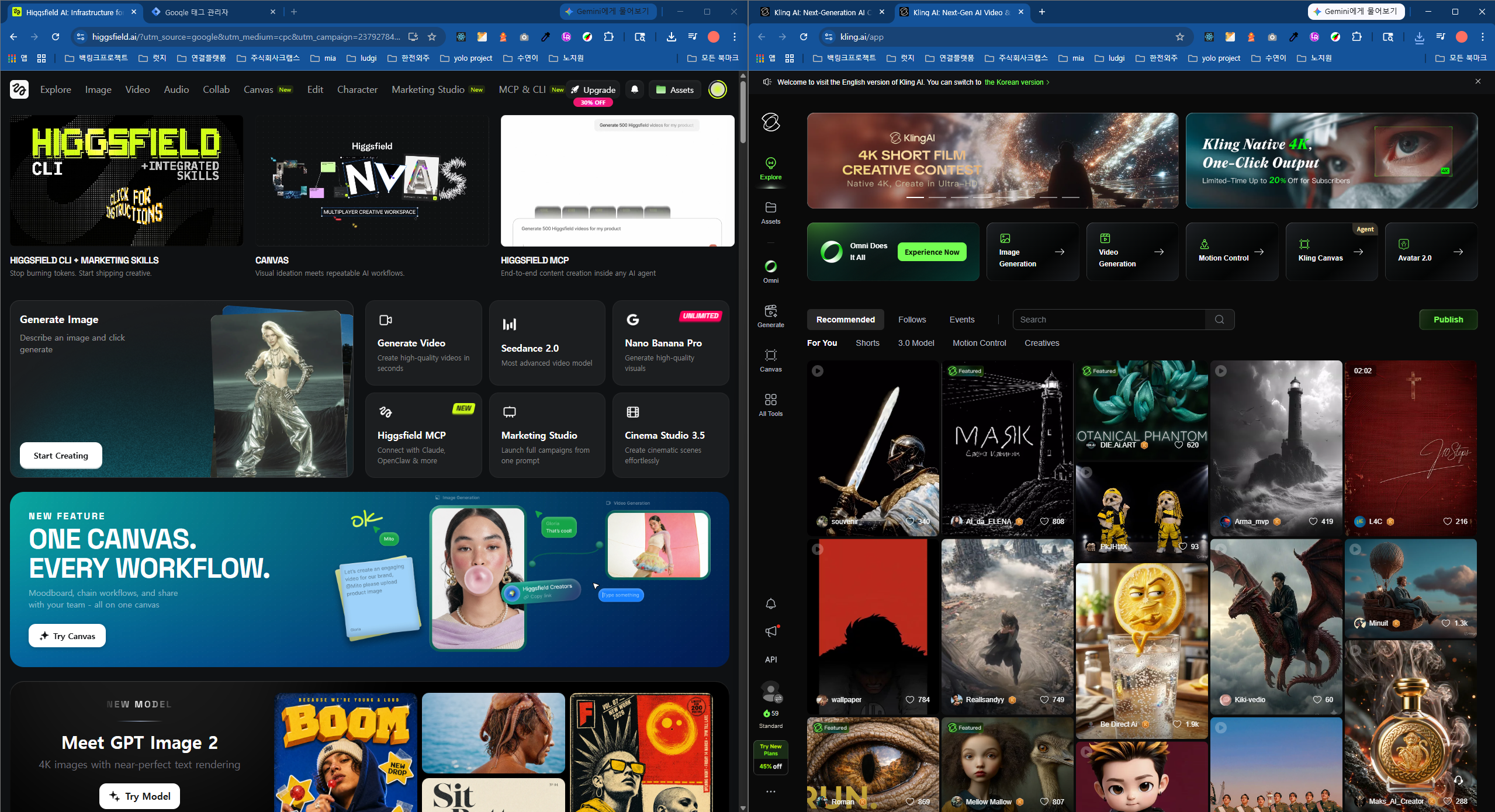This screenshot has width=1495, height=812.
Task: Open a new tab in Kling browser window
Action: pos(1042,12)
